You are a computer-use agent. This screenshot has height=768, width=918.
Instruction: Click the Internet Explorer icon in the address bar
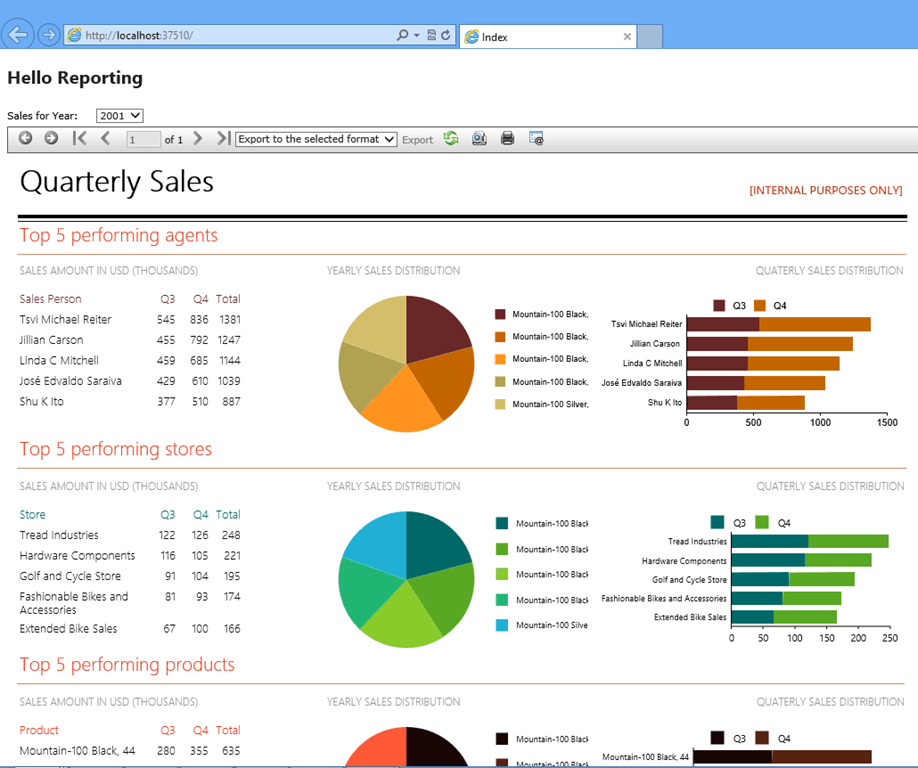(x=74, y=35)
